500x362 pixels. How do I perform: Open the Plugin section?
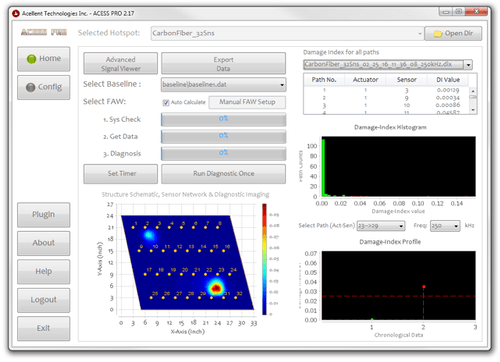44,215
